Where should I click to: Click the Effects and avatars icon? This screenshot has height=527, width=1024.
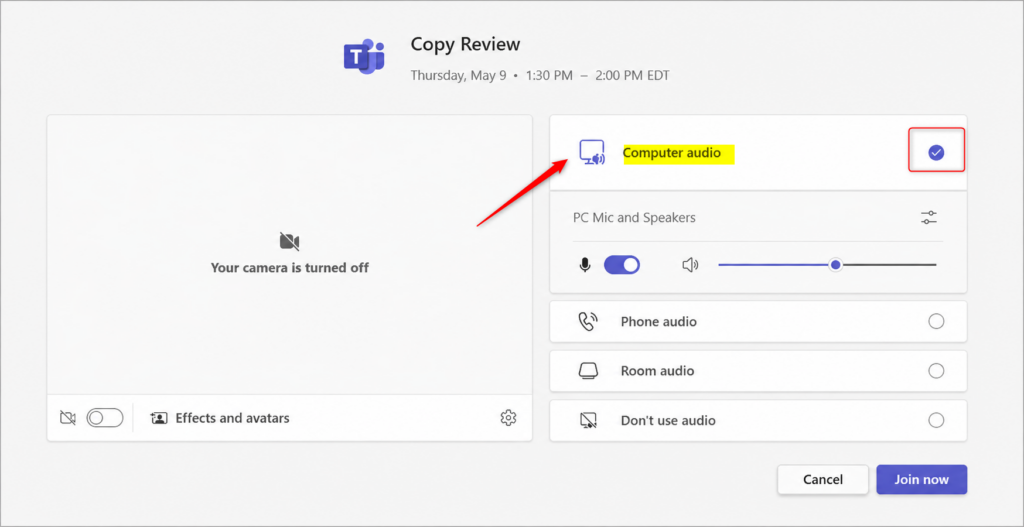click(159, 418)
